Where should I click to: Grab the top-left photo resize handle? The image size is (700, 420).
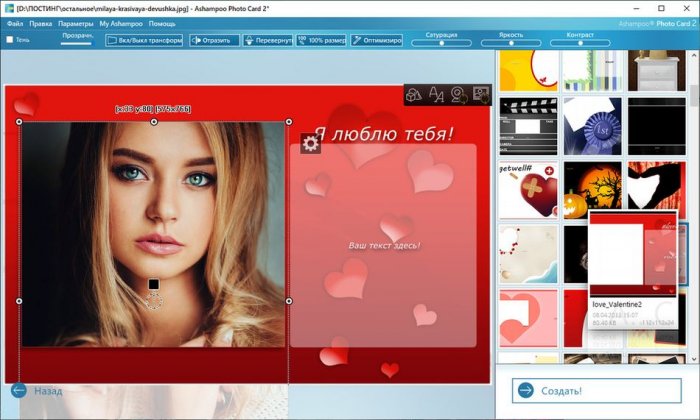(19, 121)
